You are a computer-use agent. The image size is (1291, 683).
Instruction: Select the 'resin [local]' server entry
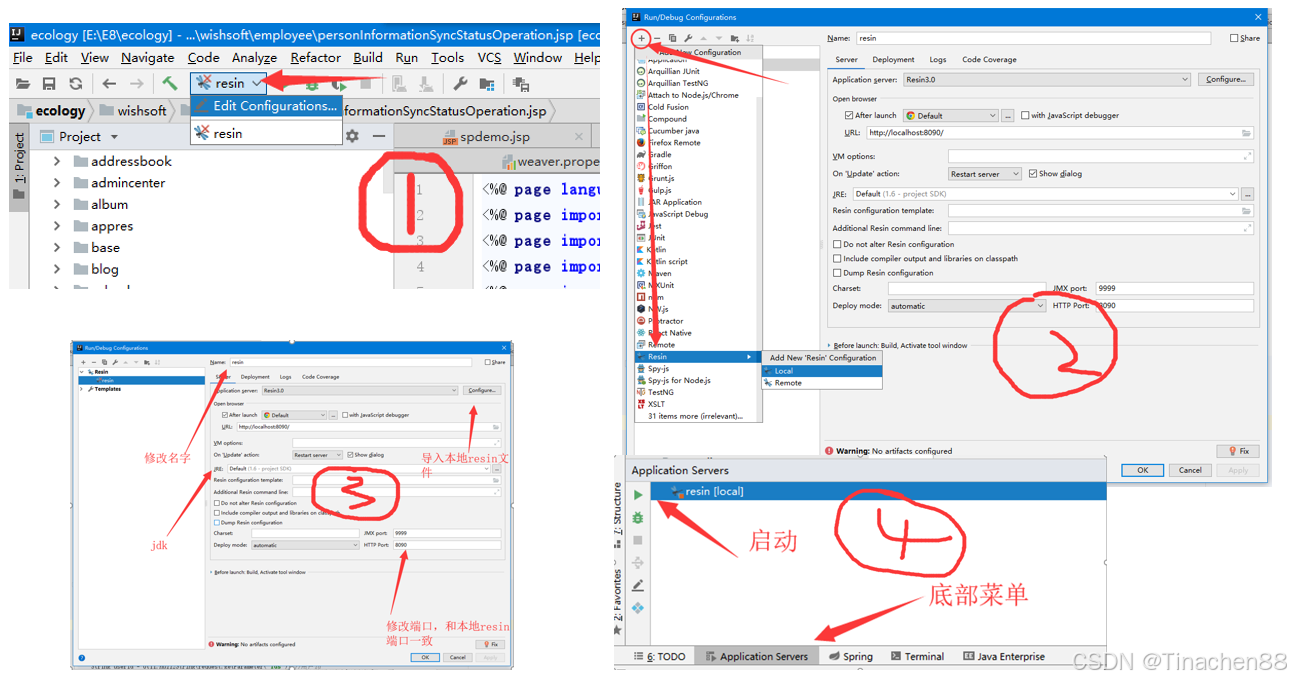tap(714, 491)
